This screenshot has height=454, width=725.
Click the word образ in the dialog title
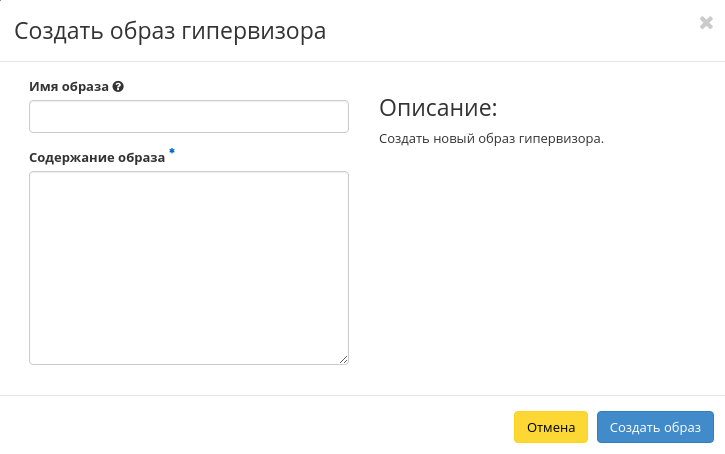pyautogui.click(x=141, y=31)
